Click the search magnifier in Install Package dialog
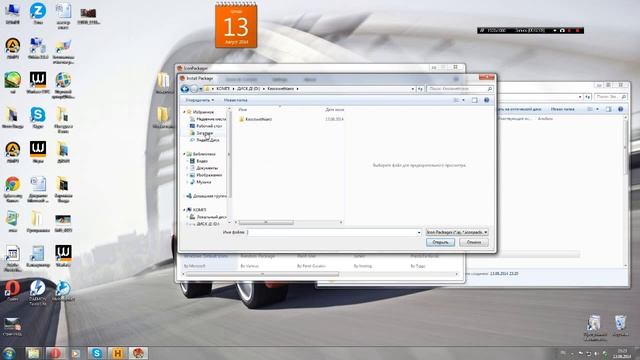Viewport: 640px width, 360px height. coord(489,89)
